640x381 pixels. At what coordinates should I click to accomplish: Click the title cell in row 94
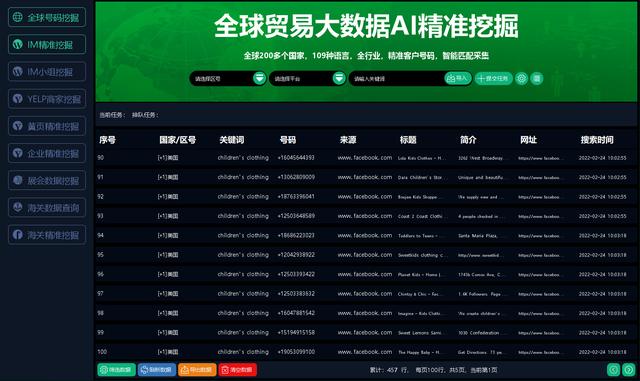[x=418, y=236]
